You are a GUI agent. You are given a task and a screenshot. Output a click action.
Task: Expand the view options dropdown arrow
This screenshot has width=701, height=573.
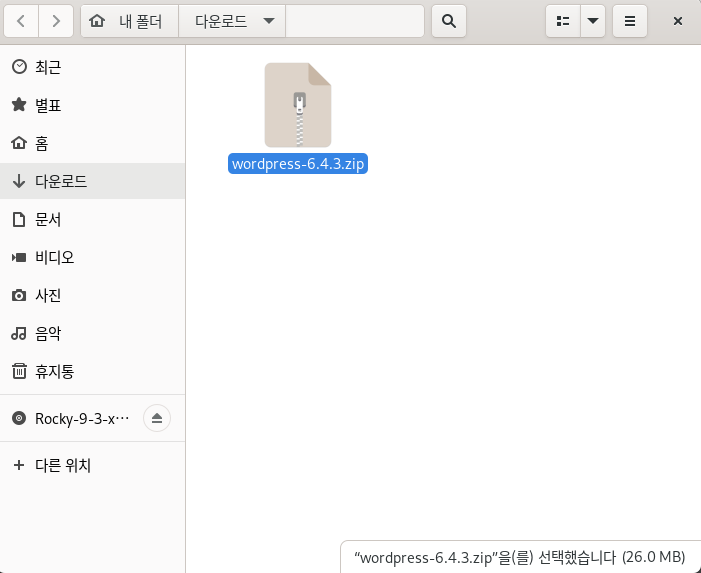[593, 21]
